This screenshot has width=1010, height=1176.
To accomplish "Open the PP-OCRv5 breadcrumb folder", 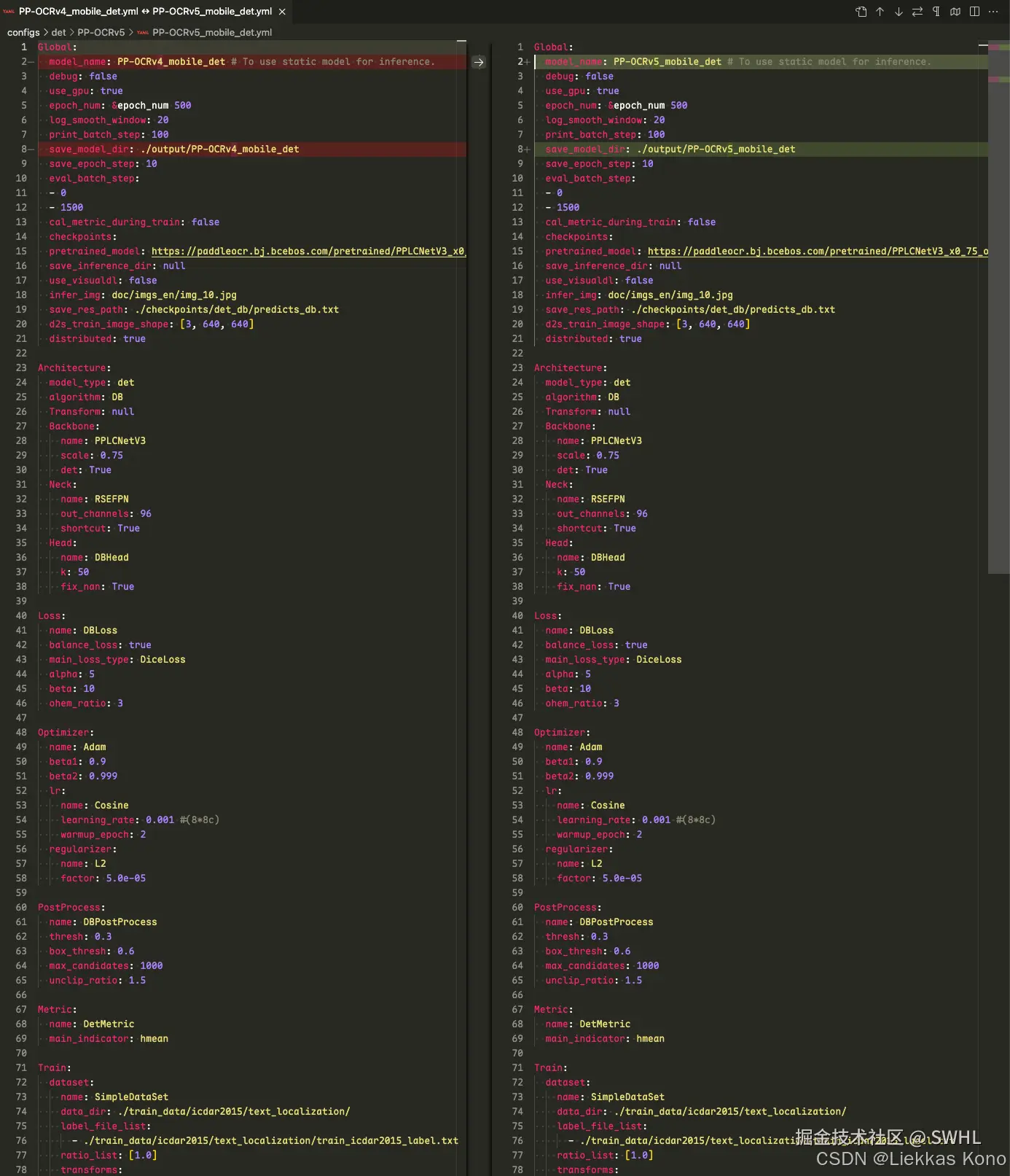I will [101, 32].
